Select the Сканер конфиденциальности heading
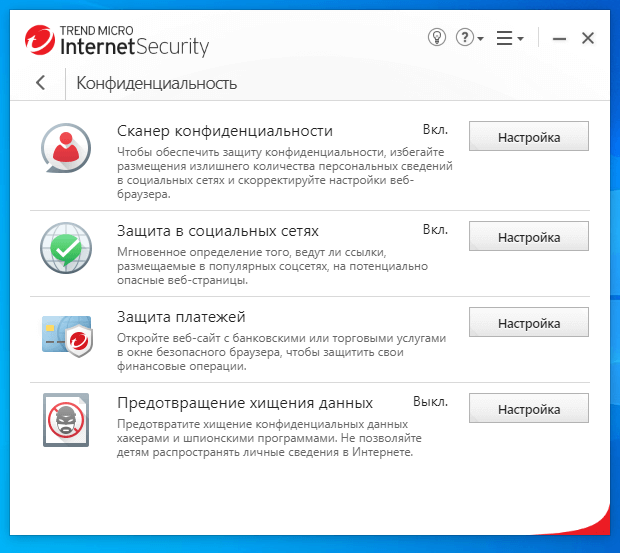This screenshot has height=553, width=620. point(224,131)
